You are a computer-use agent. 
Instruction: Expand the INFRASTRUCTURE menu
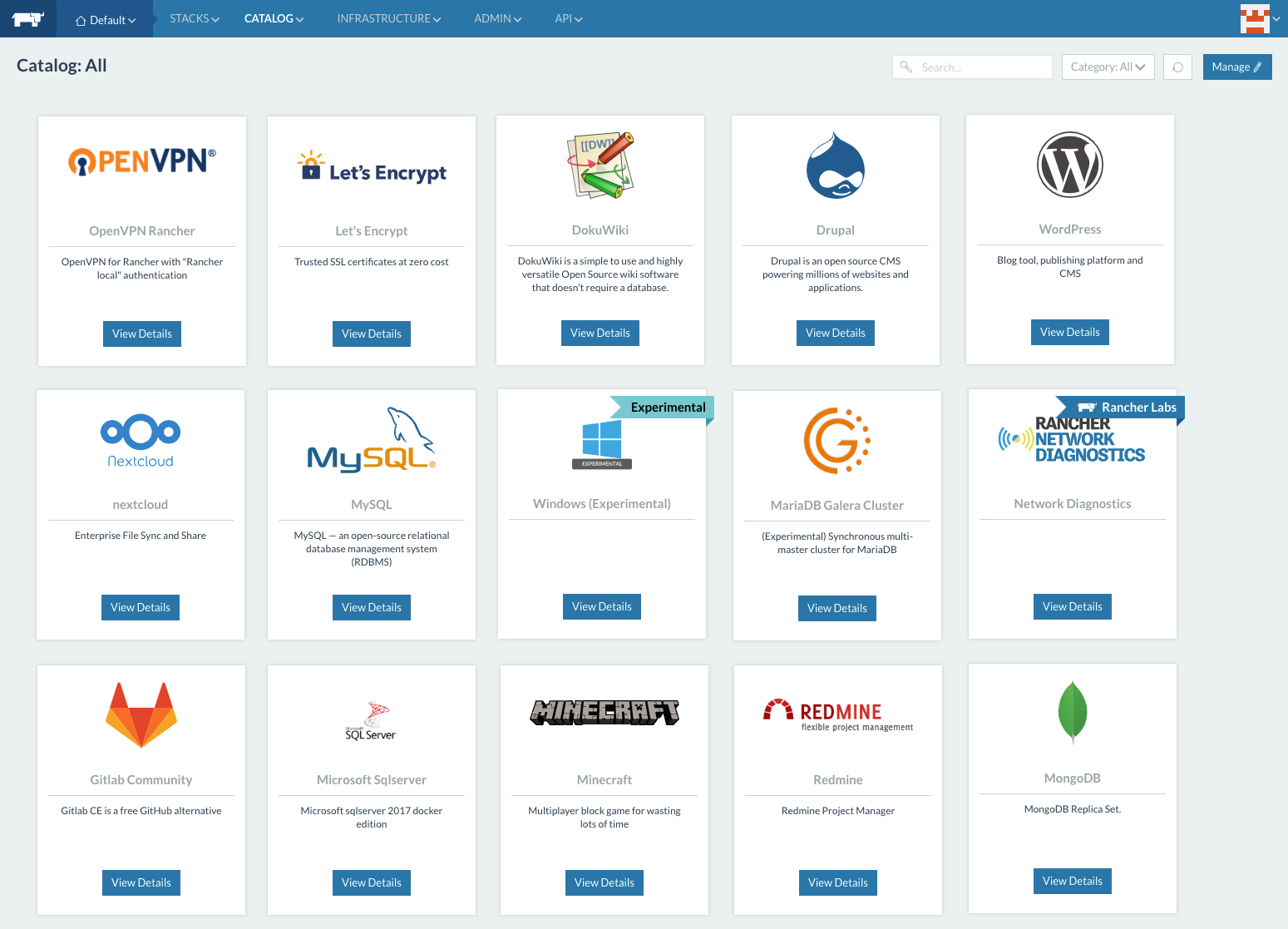click(x=389, y=18)
